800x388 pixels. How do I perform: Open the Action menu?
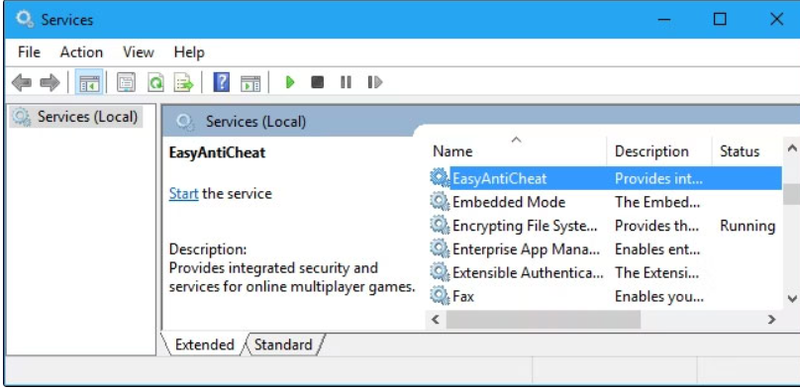click(81, 52)
